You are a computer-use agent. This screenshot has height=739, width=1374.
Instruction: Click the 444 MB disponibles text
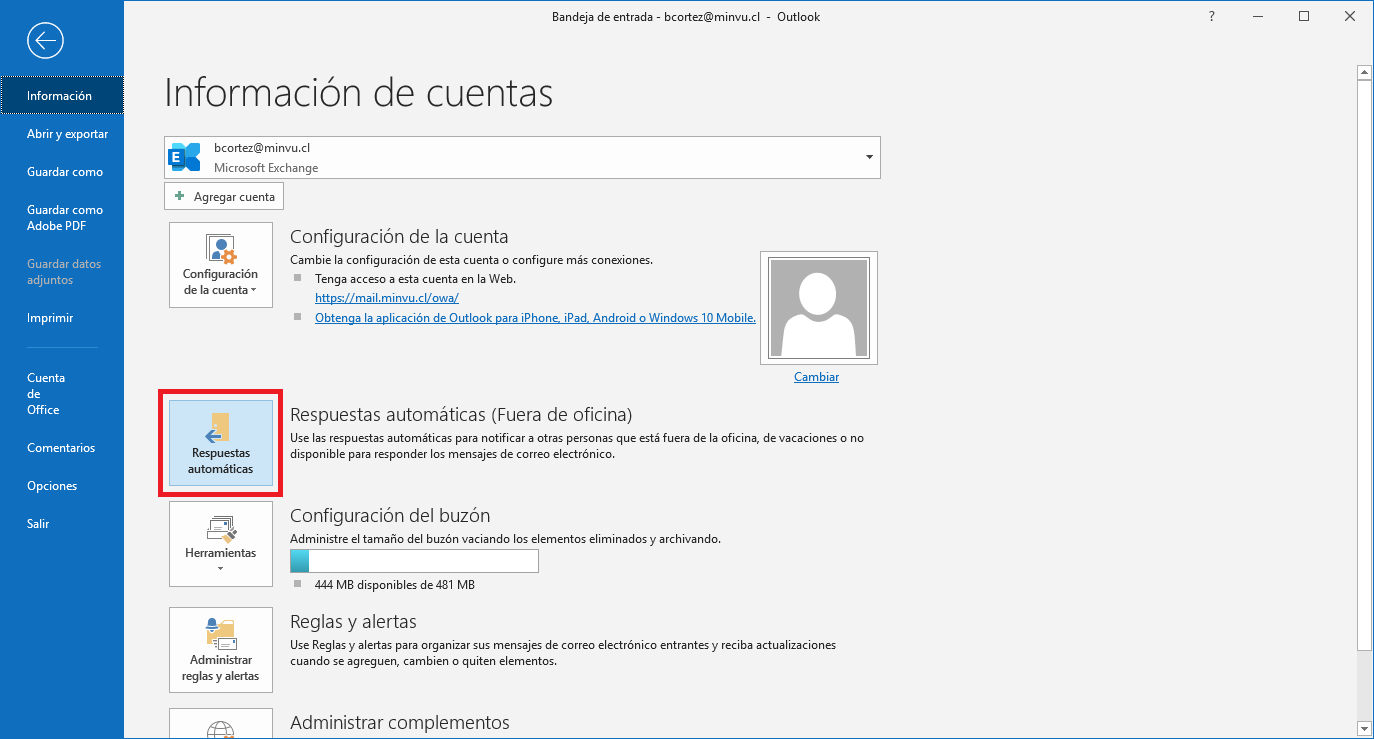point(394,585)
